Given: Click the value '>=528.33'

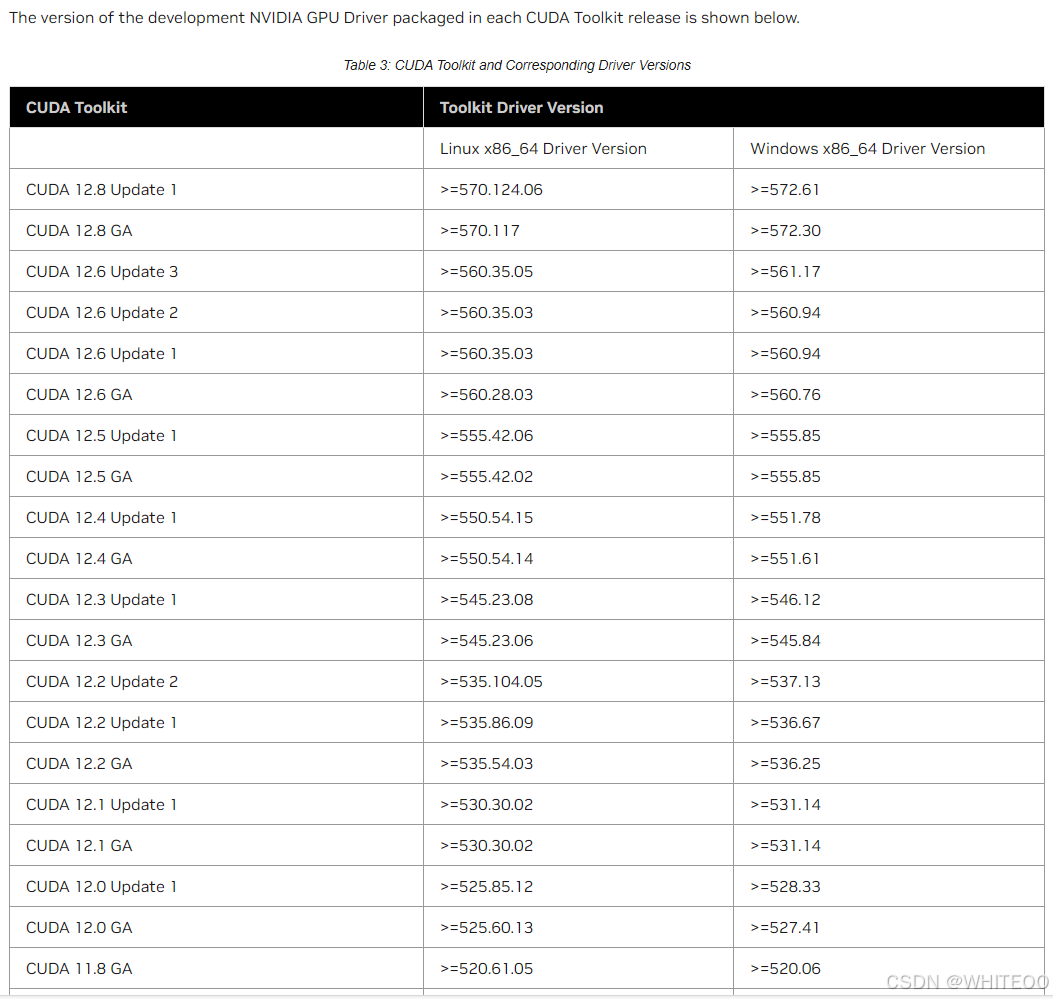Looking at the screenshot, I should [785, 886].
